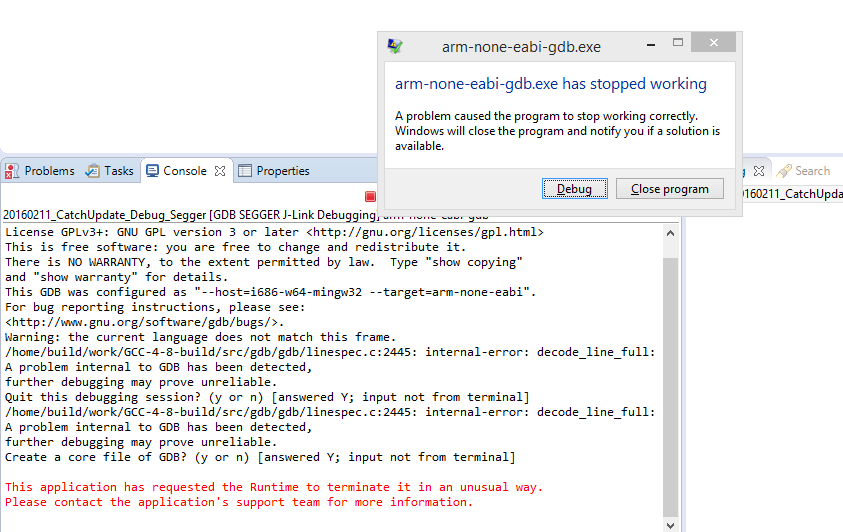Viewport: 843px width, 532px height.
Task: Close the Console view with its X icon
Action: [220, 171]
